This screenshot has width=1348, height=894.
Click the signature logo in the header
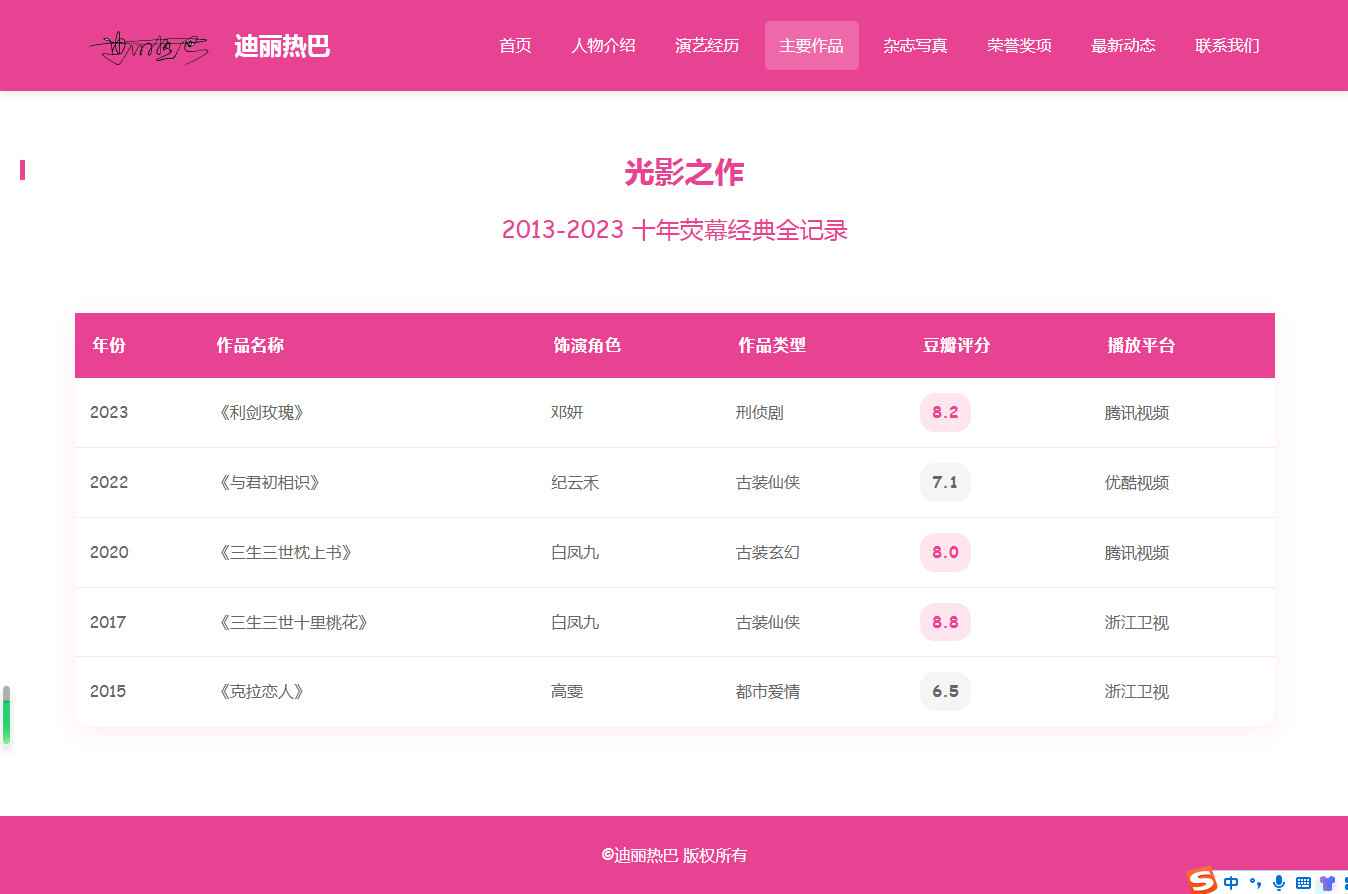tap(148, 46)
